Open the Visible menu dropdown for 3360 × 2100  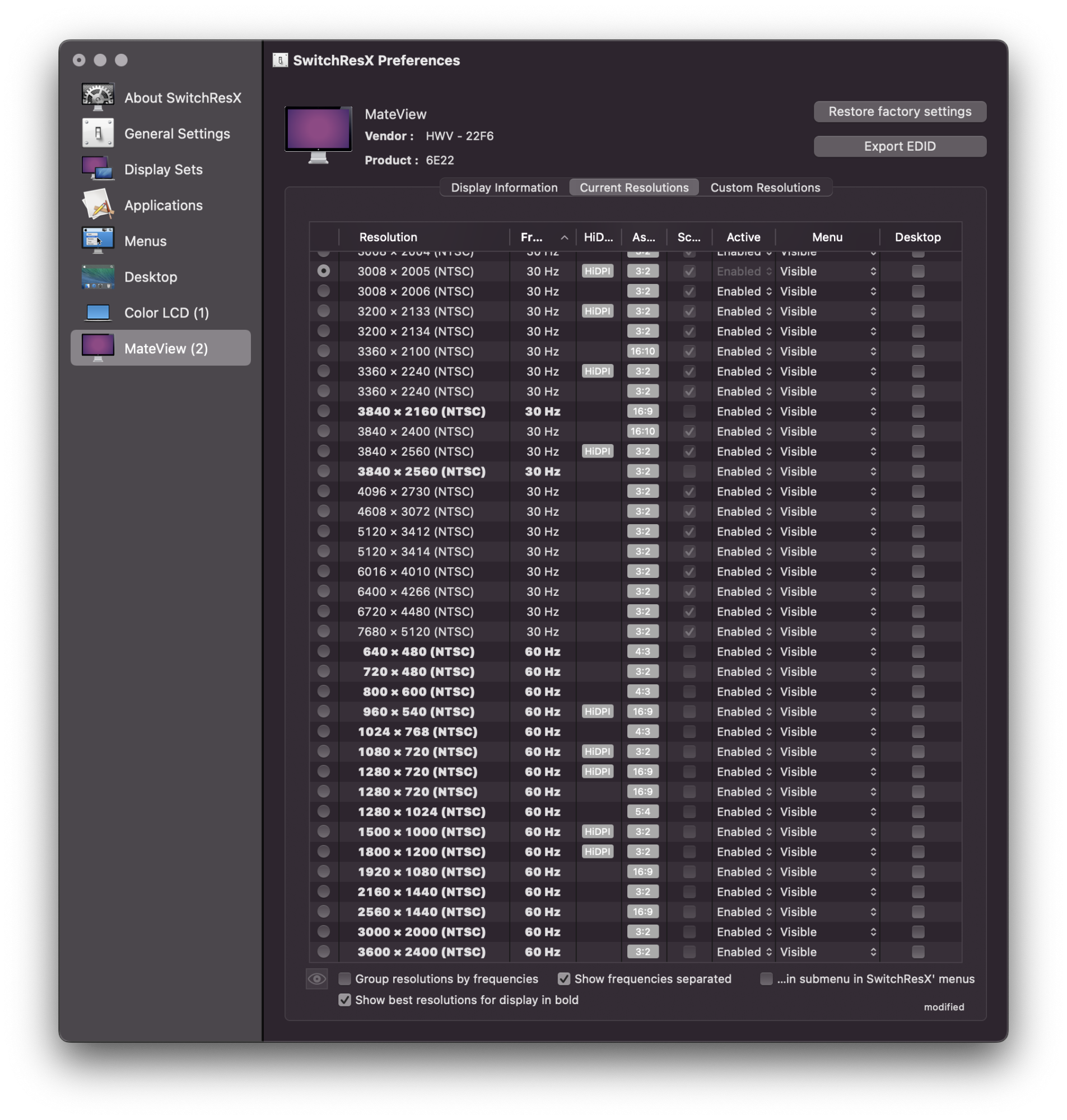pyautogui.click(x=827, y=351)
